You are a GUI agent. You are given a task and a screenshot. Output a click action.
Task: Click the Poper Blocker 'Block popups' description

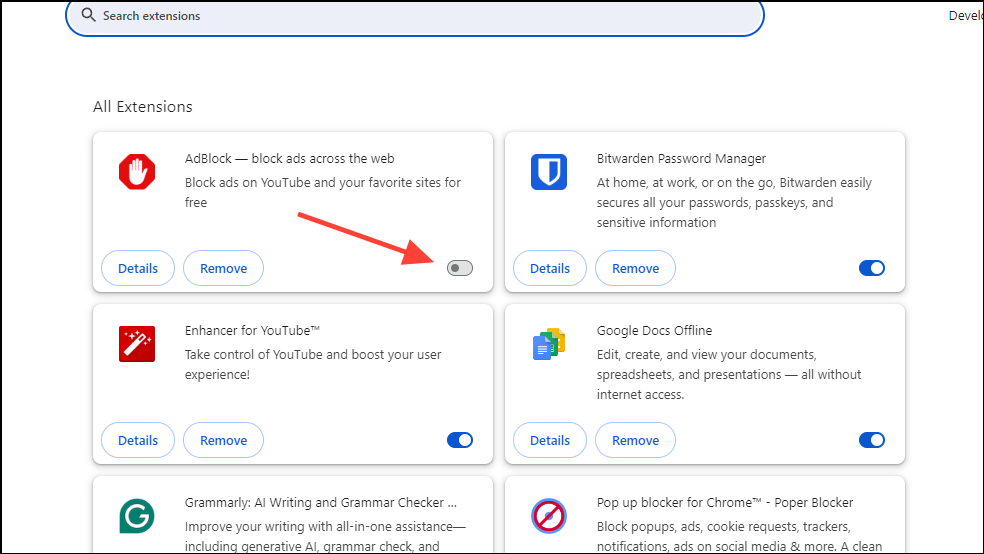739,536
